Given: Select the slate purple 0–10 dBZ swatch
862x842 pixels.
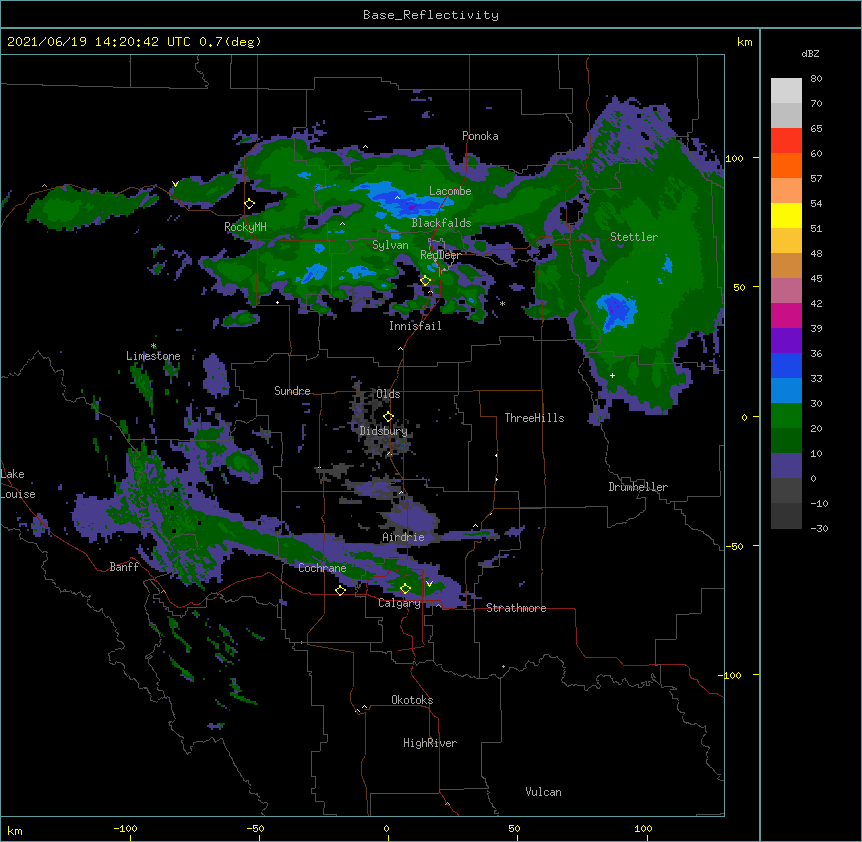Looking at the screenshot, I should (786, 466).
